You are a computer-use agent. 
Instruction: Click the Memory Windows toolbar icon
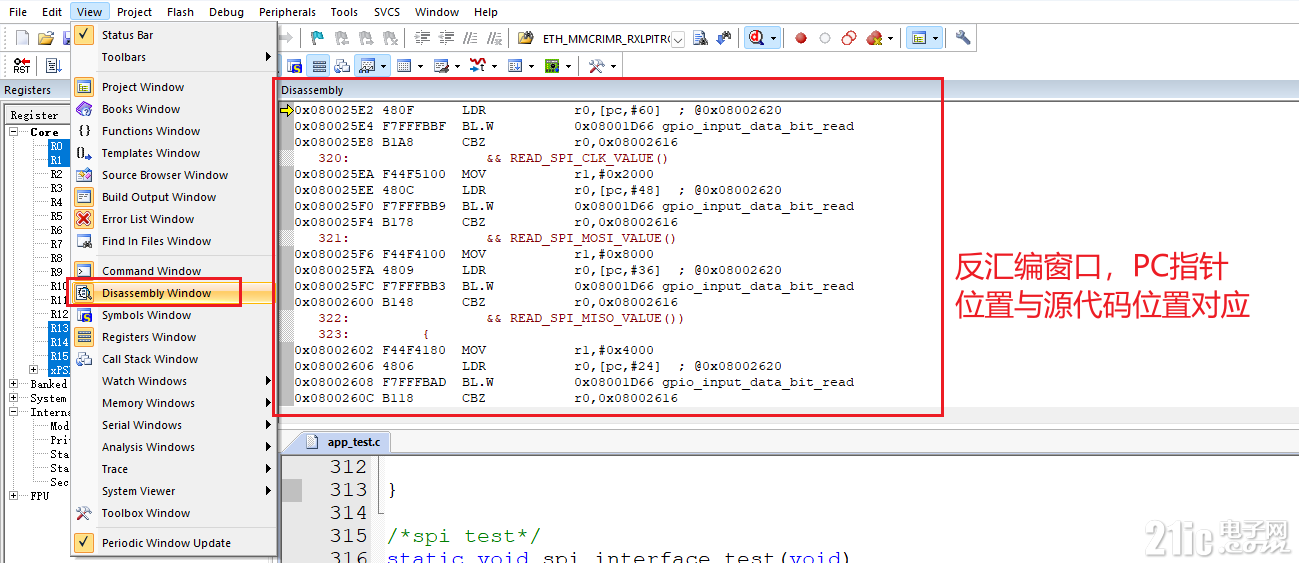405,66
